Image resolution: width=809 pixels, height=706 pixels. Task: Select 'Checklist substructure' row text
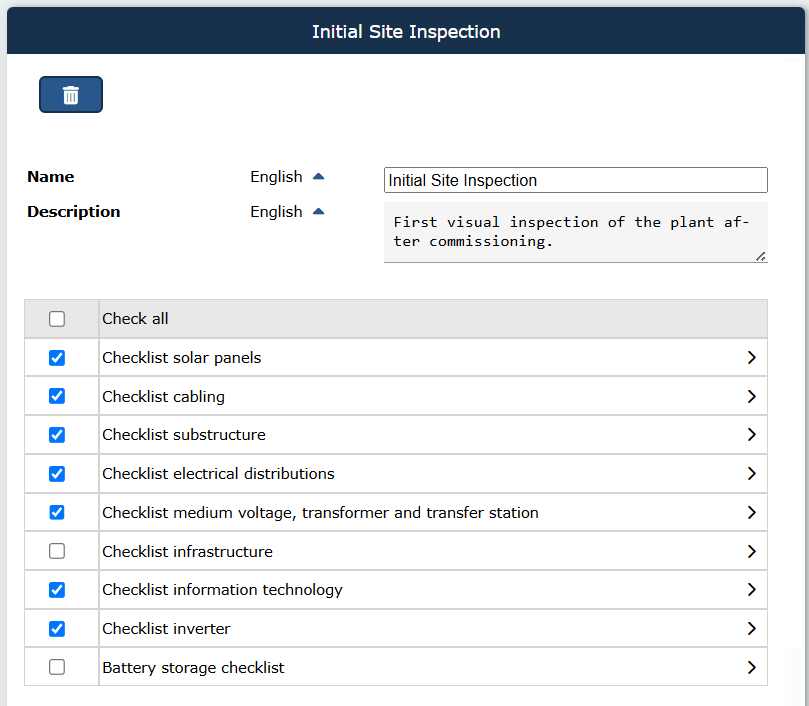pyautogui.click(x=184, y=435)
